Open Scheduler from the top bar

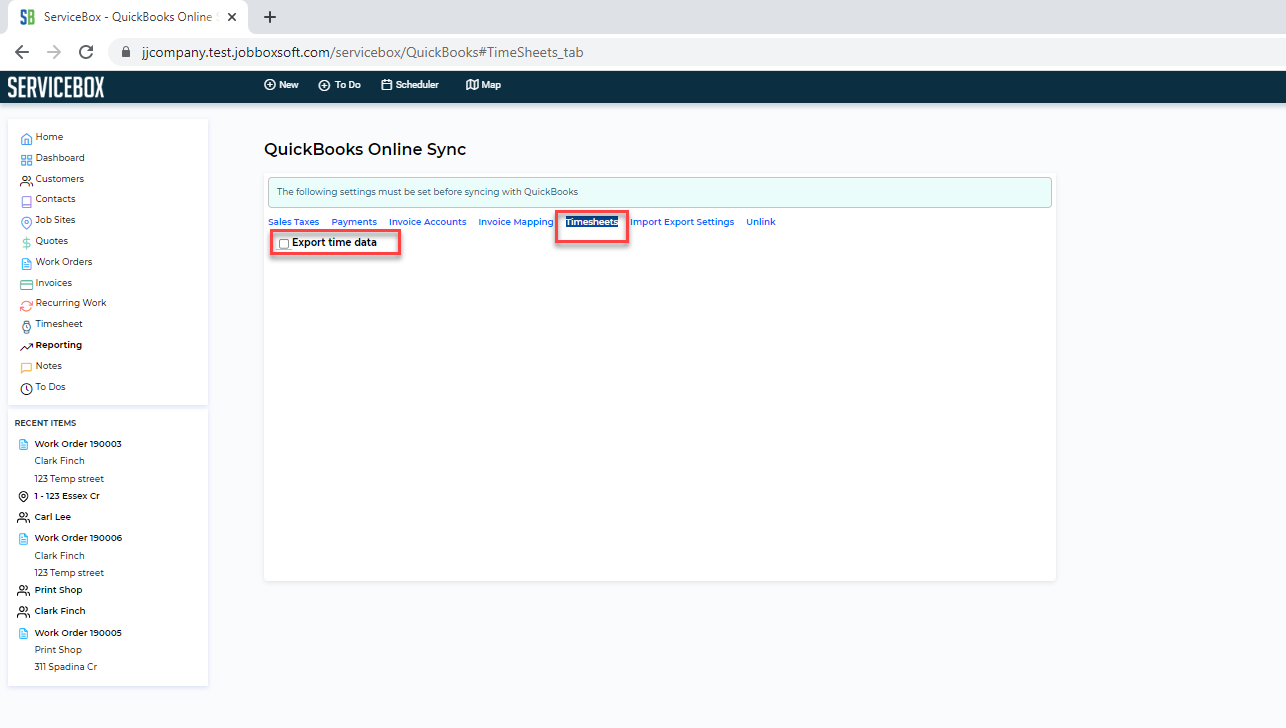click(x=410, y=85)
